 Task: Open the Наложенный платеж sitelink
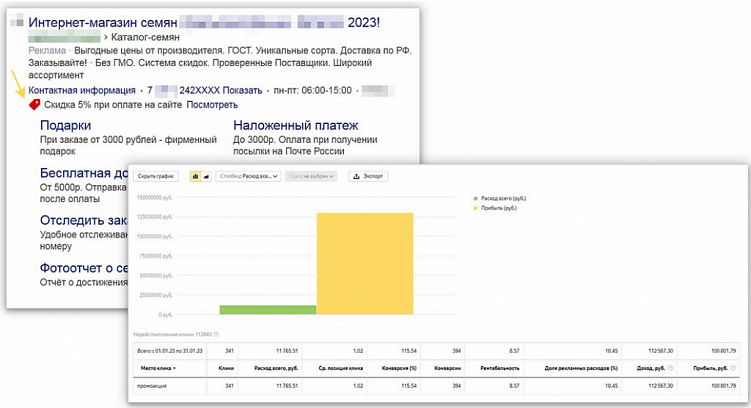tap(296, 125)
